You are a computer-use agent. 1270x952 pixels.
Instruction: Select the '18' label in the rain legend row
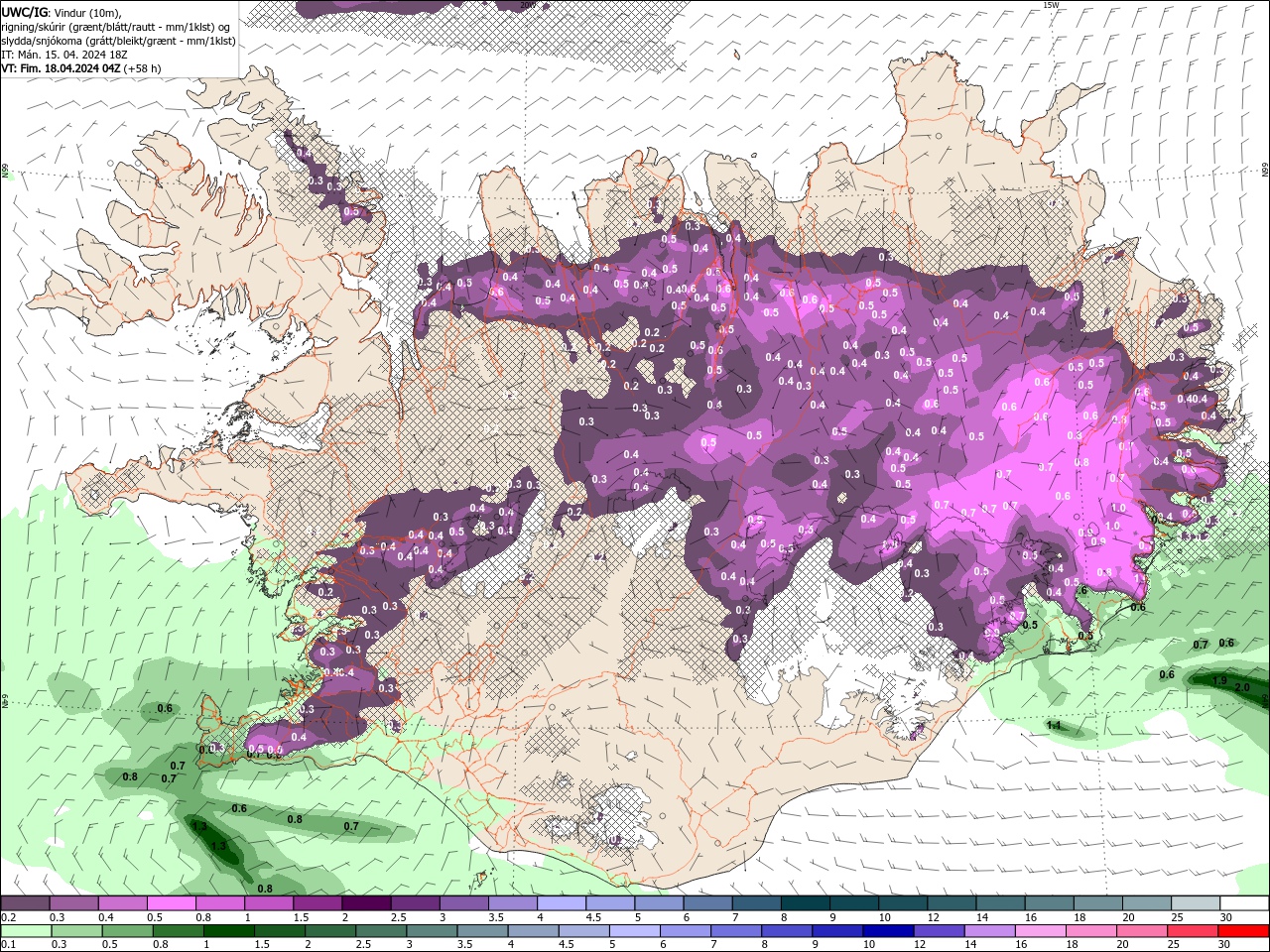tap(1074, 945)
